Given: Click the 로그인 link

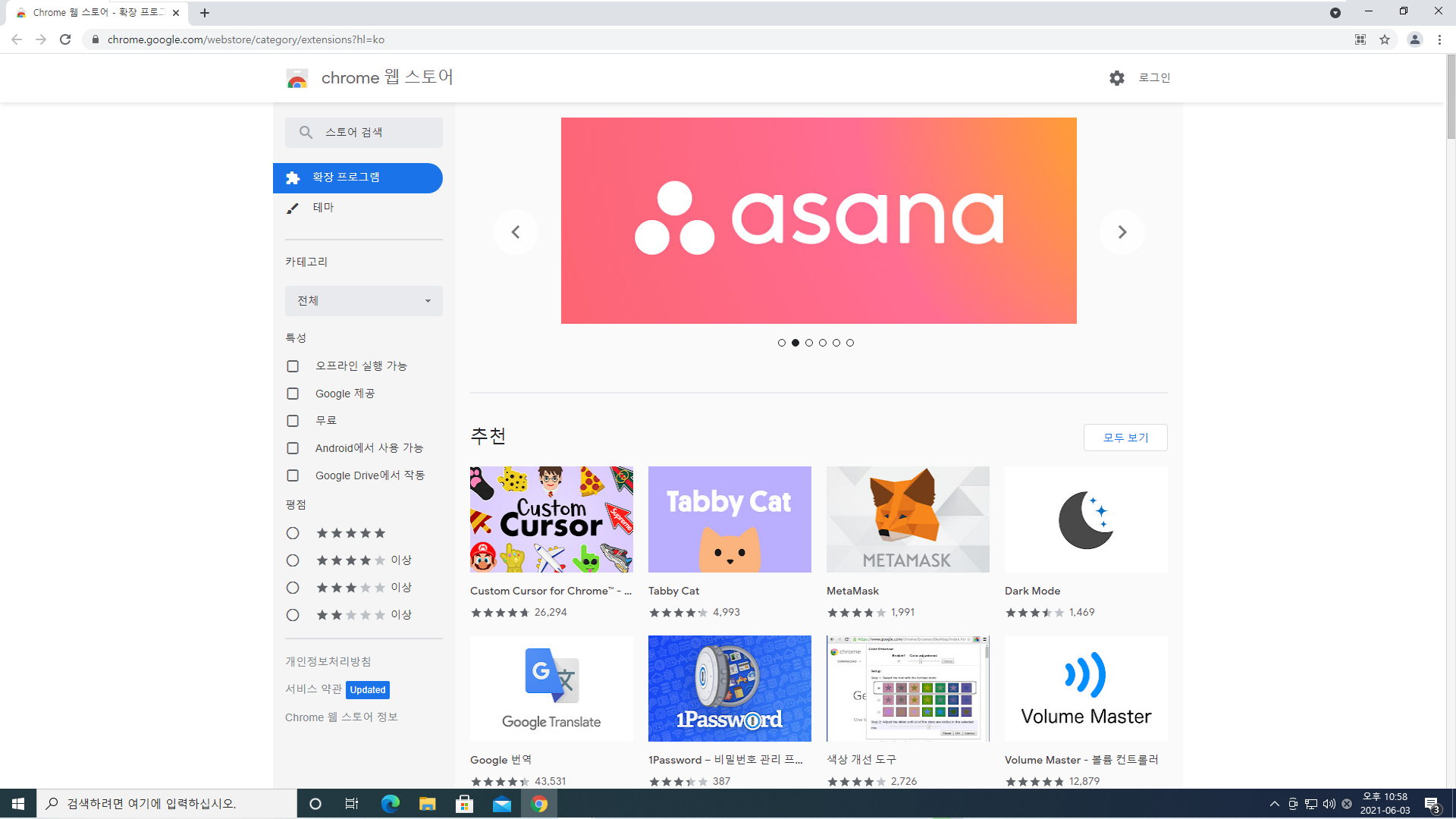Looking at the screenshot, I should (x=1154, y=77).
